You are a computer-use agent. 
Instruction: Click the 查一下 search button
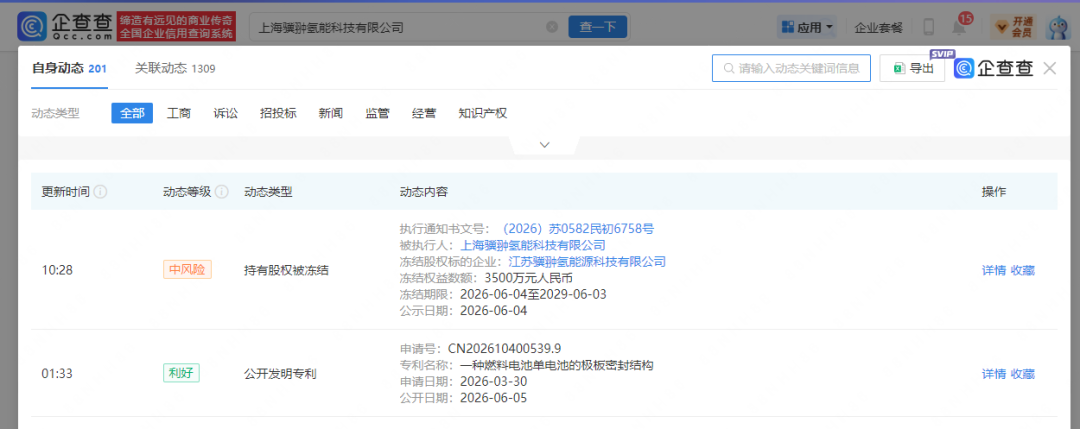(597, 28)
